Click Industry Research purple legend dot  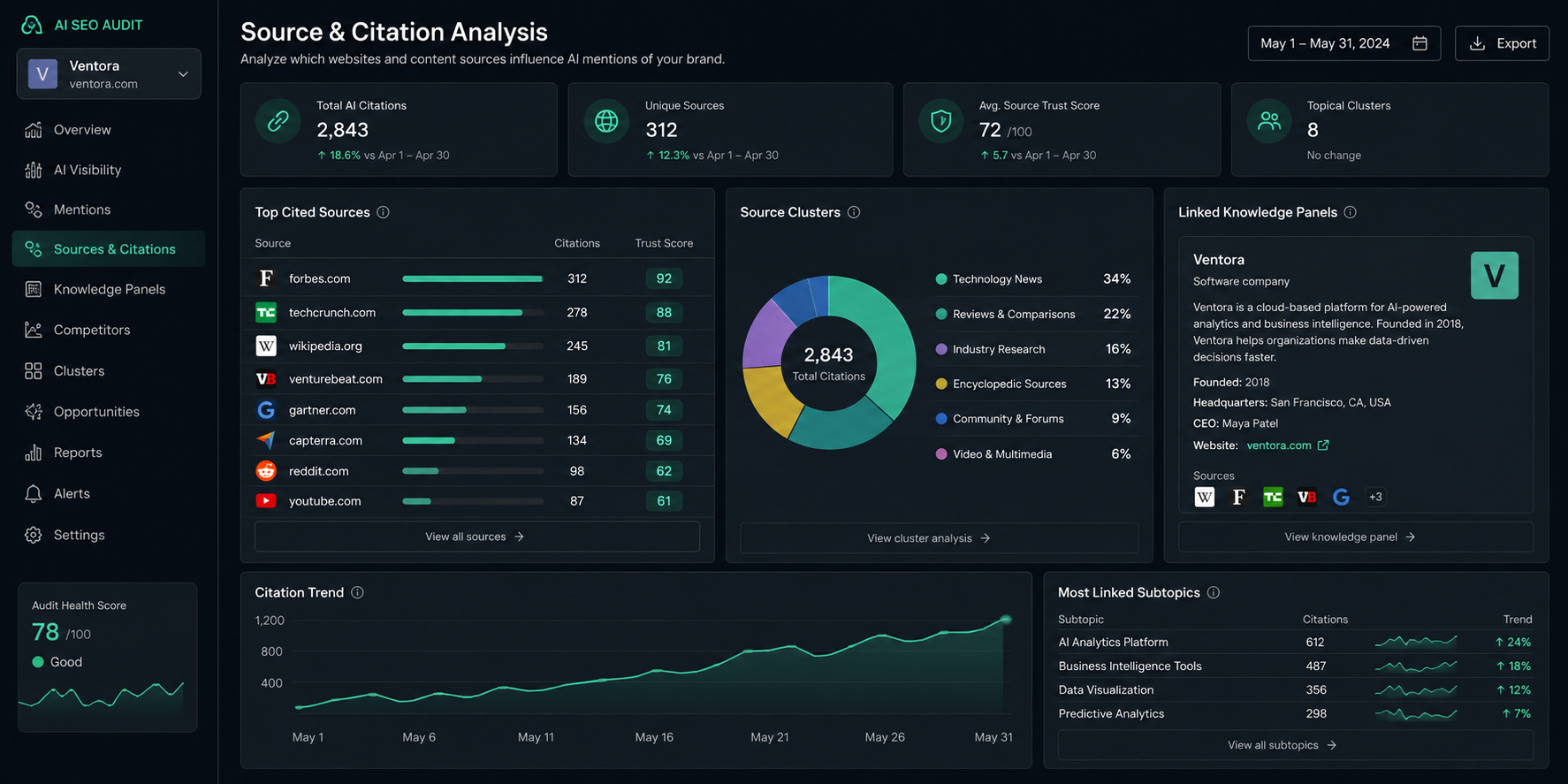click(941, 349)
